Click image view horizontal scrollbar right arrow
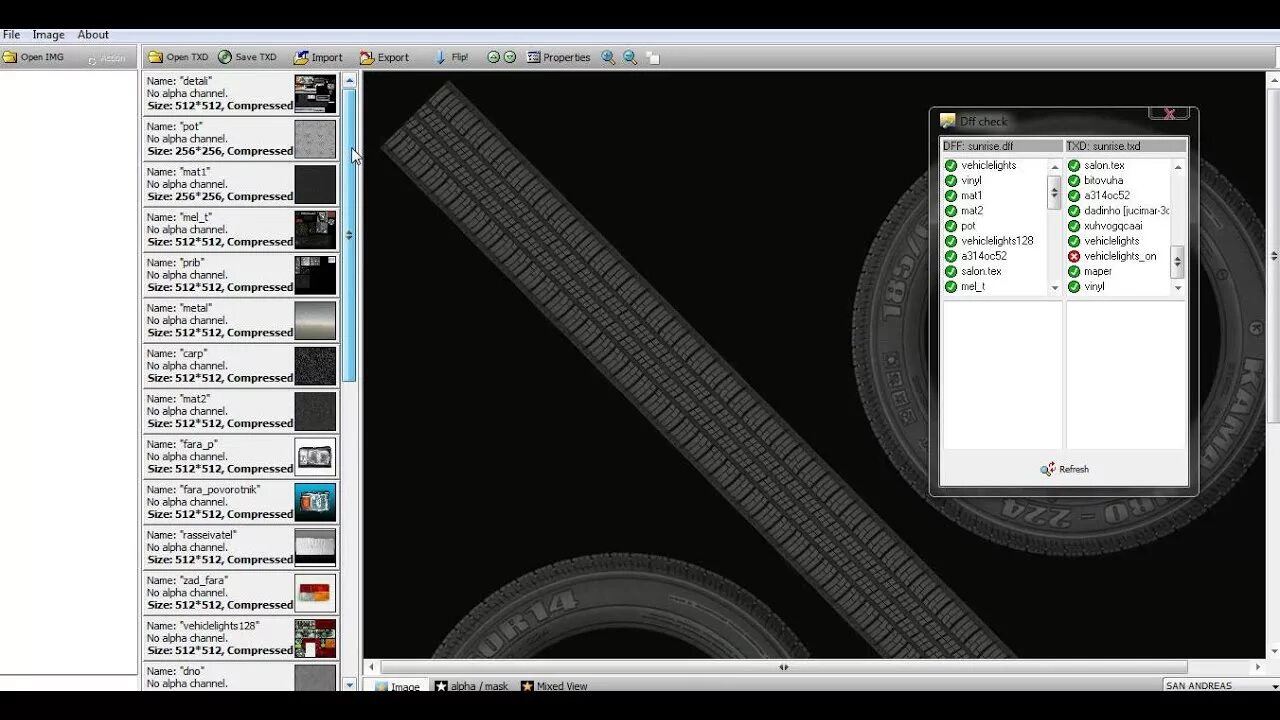The height and width of the screenshot is (720, 1280). pyautogui.click(x=1258, y=667)
